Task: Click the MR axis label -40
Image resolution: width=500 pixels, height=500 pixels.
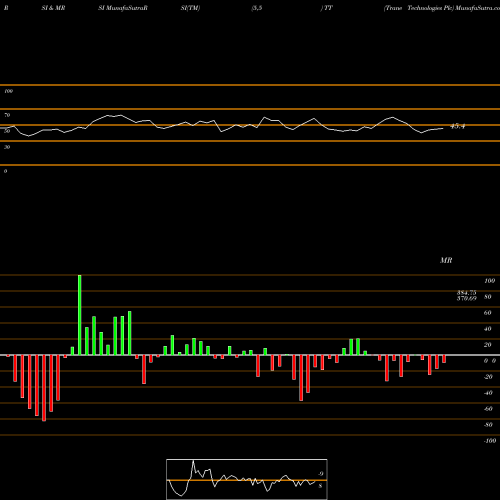Action: click(x=488, y=393)
